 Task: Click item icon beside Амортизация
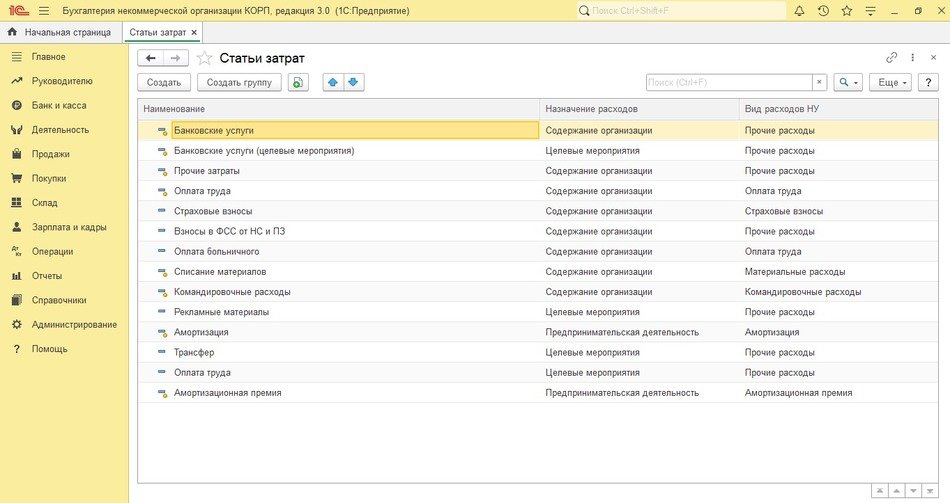[x=162, y=332]
